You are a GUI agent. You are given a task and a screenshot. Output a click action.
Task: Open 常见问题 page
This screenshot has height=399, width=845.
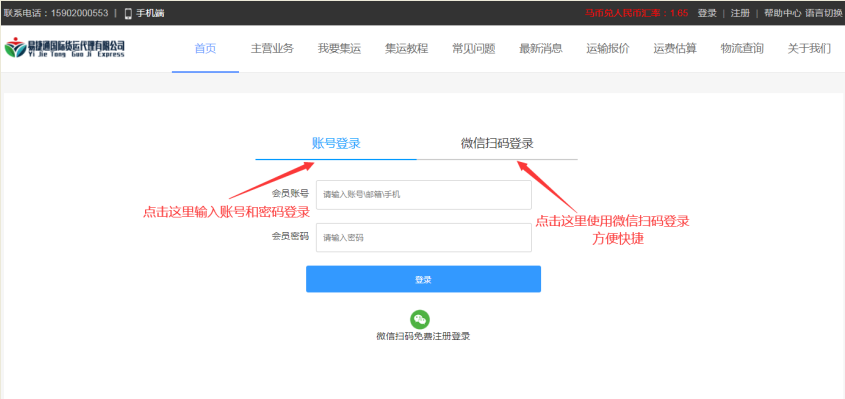[x=474, y=49]
